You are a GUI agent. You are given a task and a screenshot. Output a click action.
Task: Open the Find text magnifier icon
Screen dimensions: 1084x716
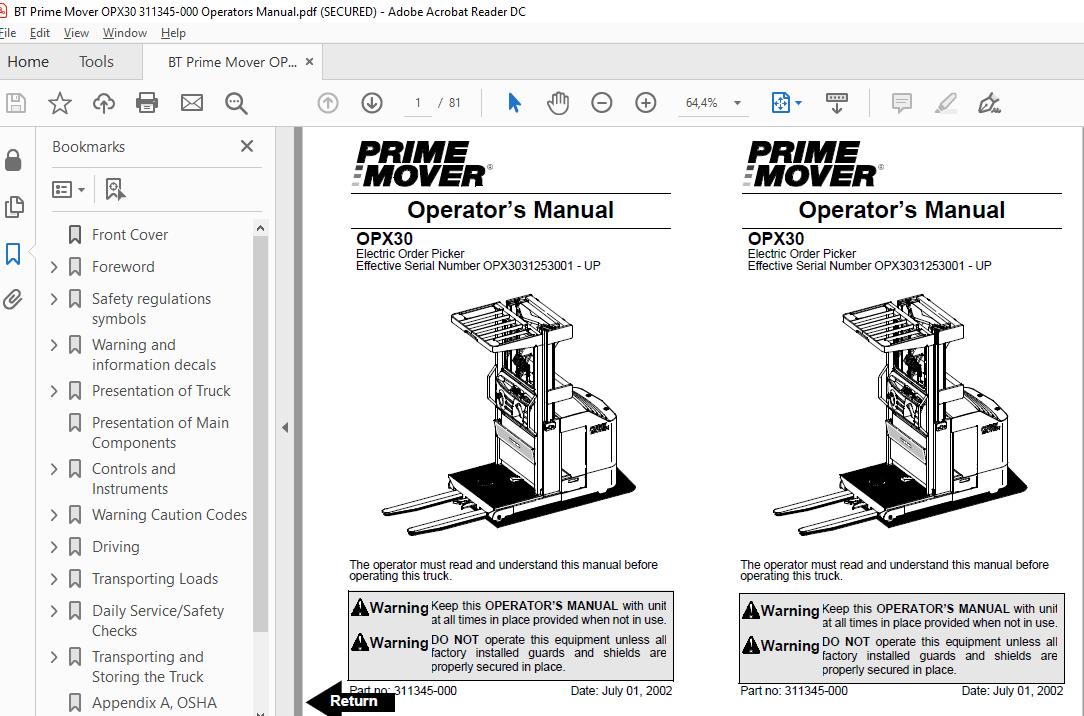point(236,103)
